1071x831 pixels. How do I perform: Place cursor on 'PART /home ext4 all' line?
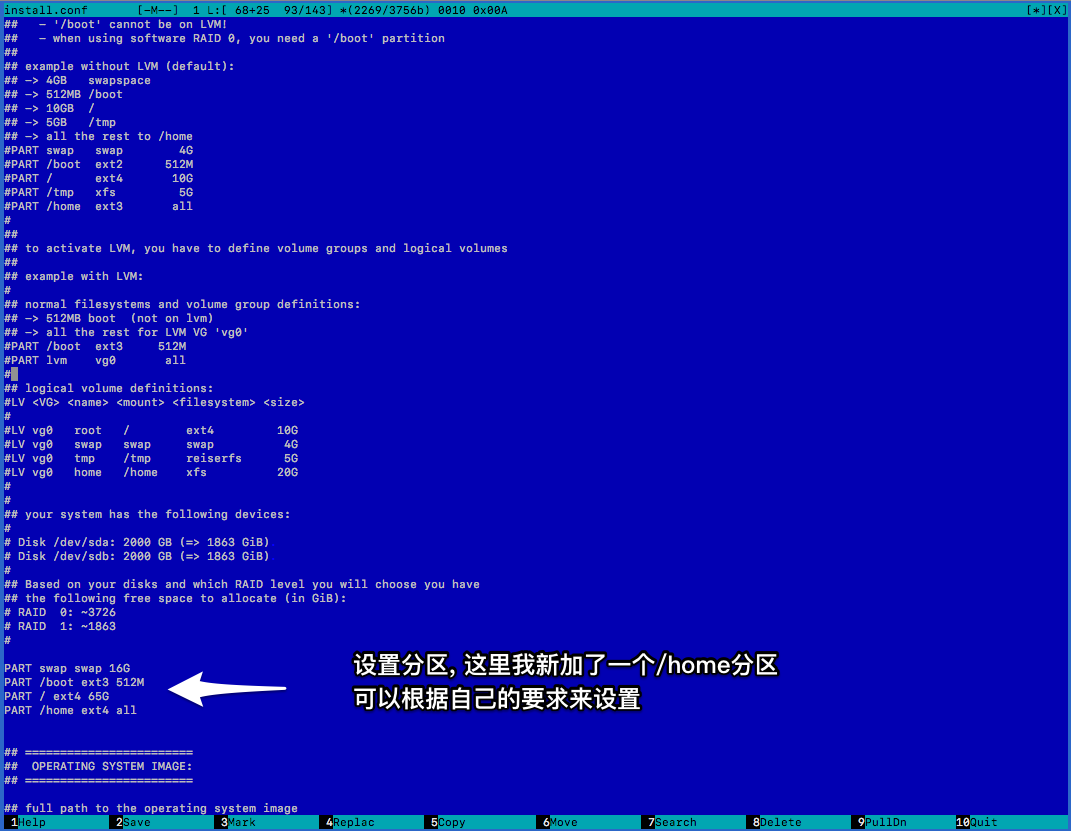point(70,710)
